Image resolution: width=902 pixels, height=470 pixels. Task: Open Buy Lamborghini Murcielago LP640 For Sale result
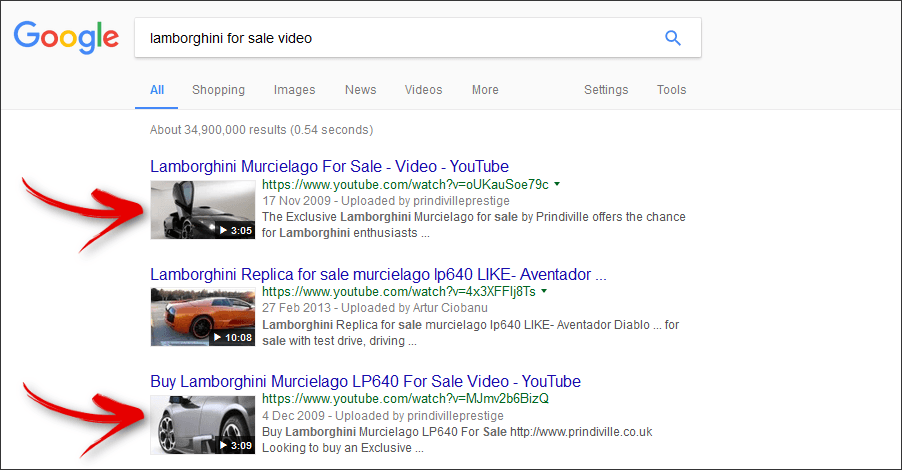pos(365,381)
